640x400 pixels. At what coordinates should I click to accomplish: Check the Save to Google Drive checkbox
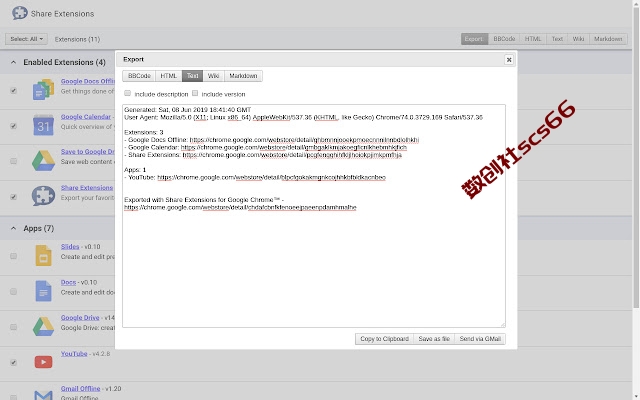[x=13, y=161]
